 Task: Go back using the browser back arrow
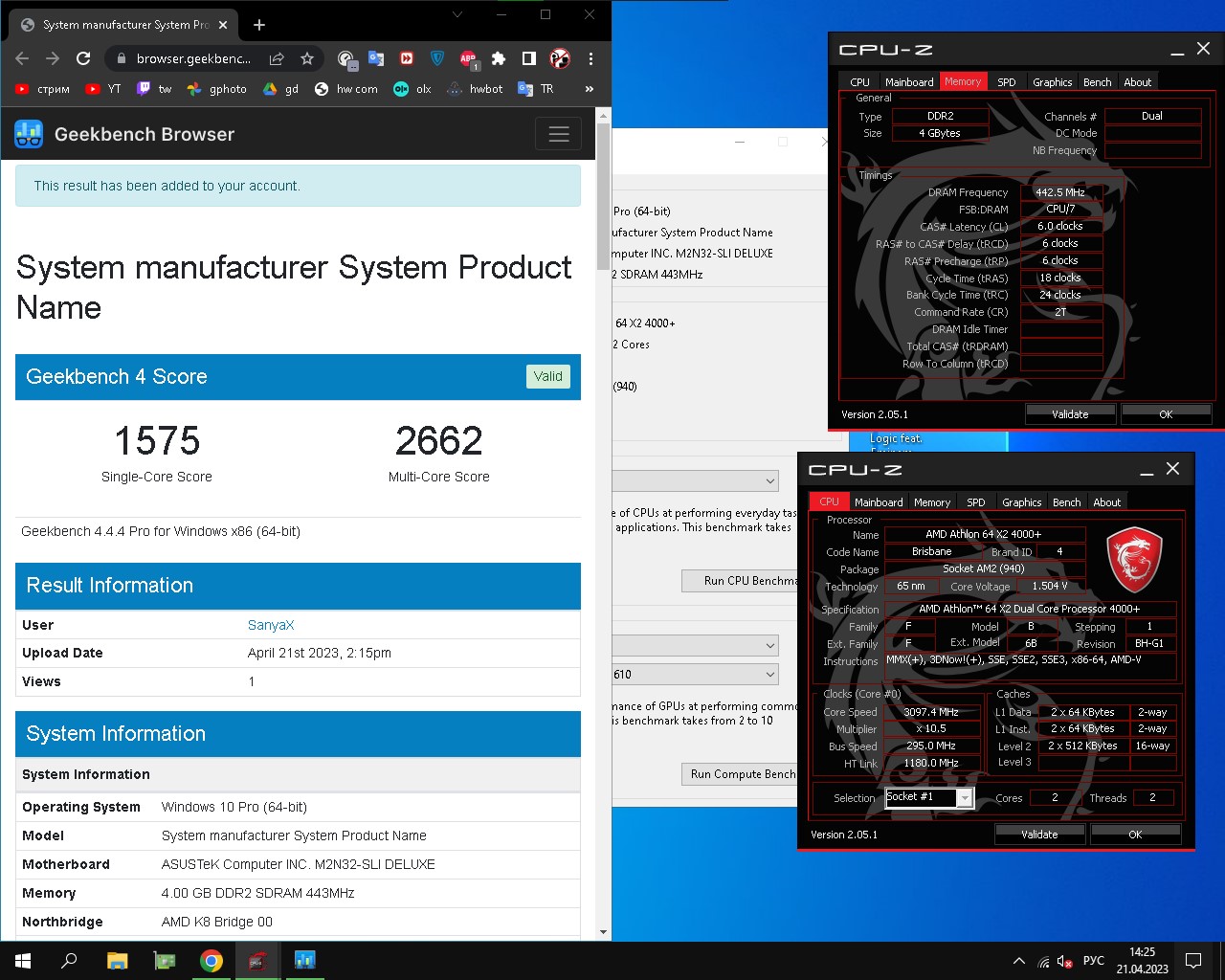(x=22, y=58)
